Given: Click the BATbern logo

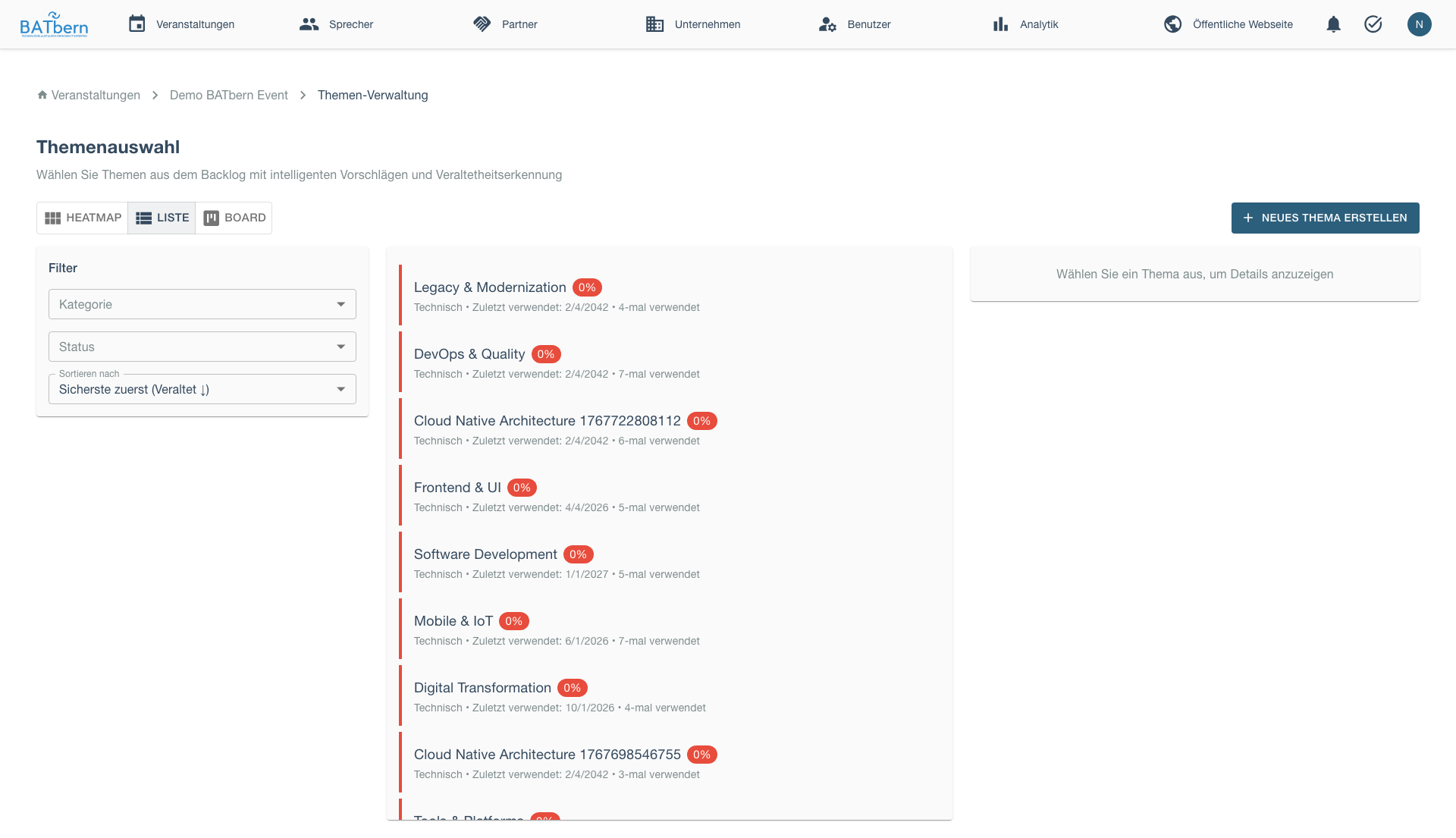Looking at the screenshot, I should [54, 24].
